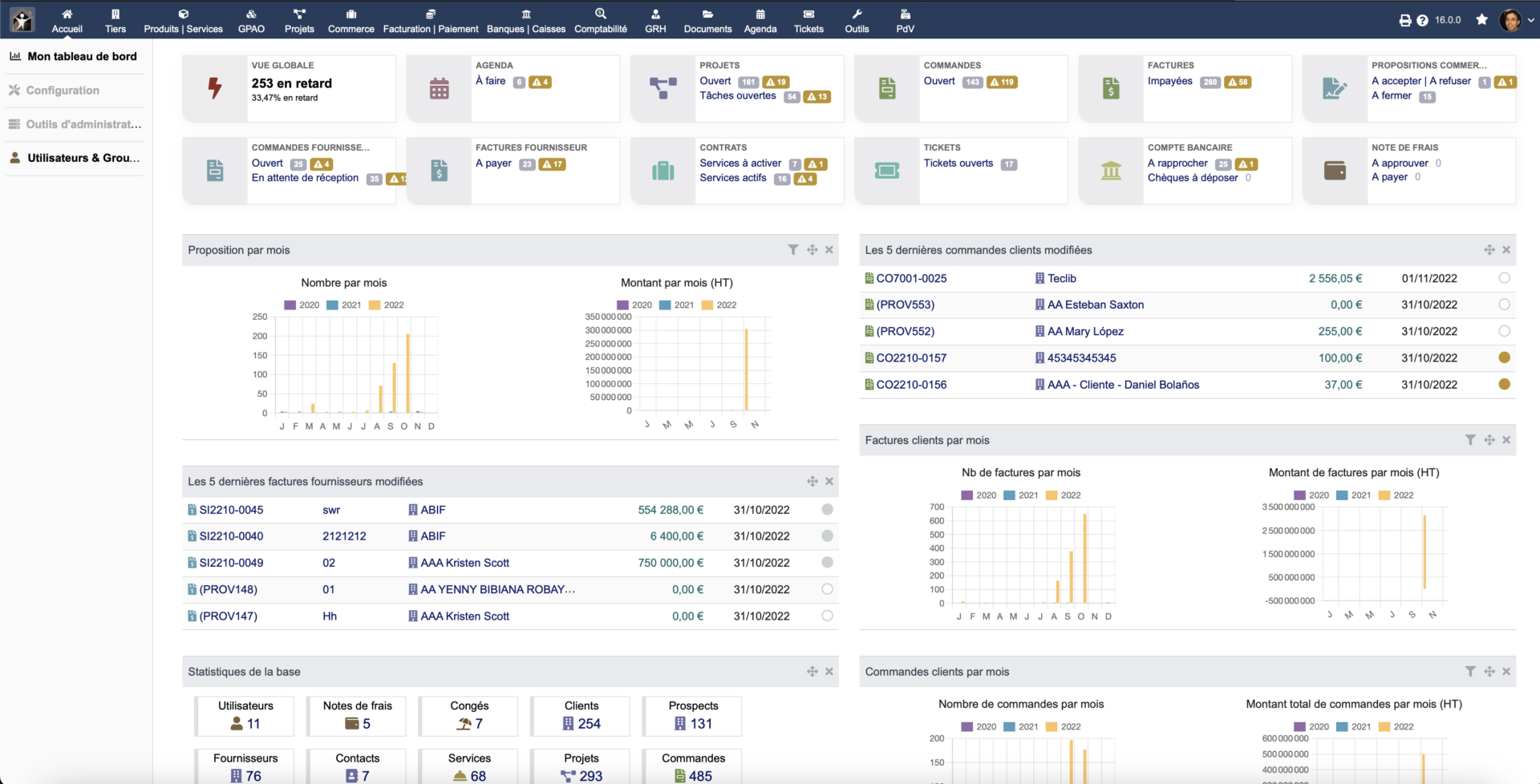This screenshot has height=784, width=1540.
Task: Open the user avatar dropdown
Action: pyautogui.click(x=1516, y=20)
